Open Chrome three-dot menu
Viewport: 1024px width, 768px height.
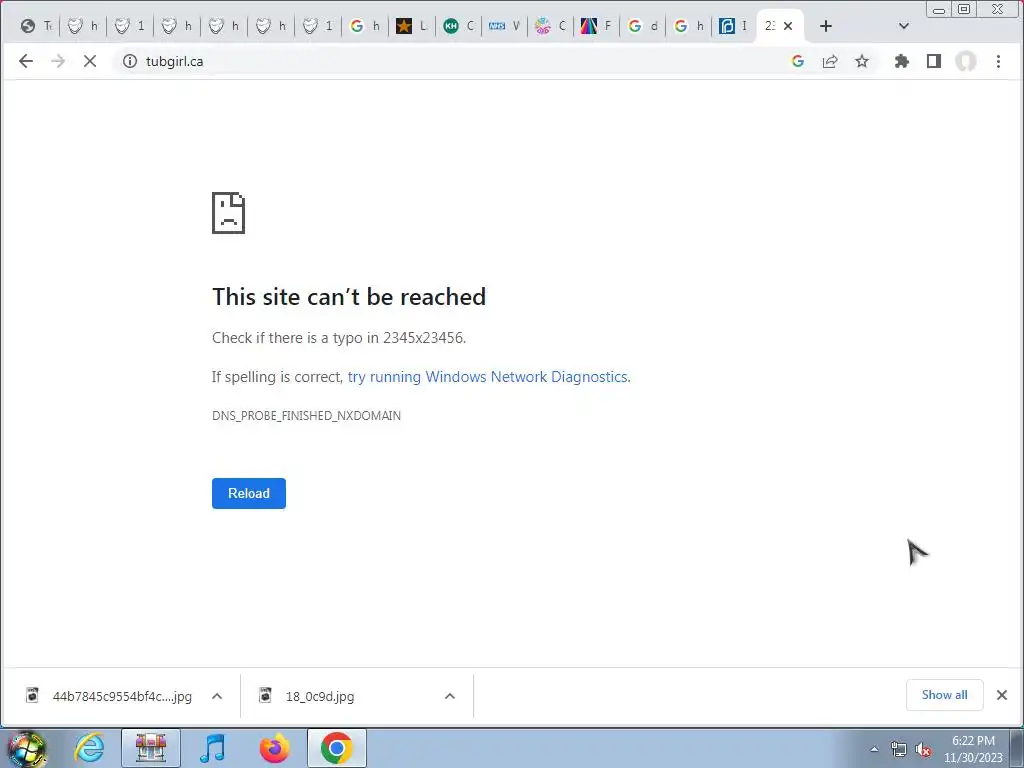point(998,61)
